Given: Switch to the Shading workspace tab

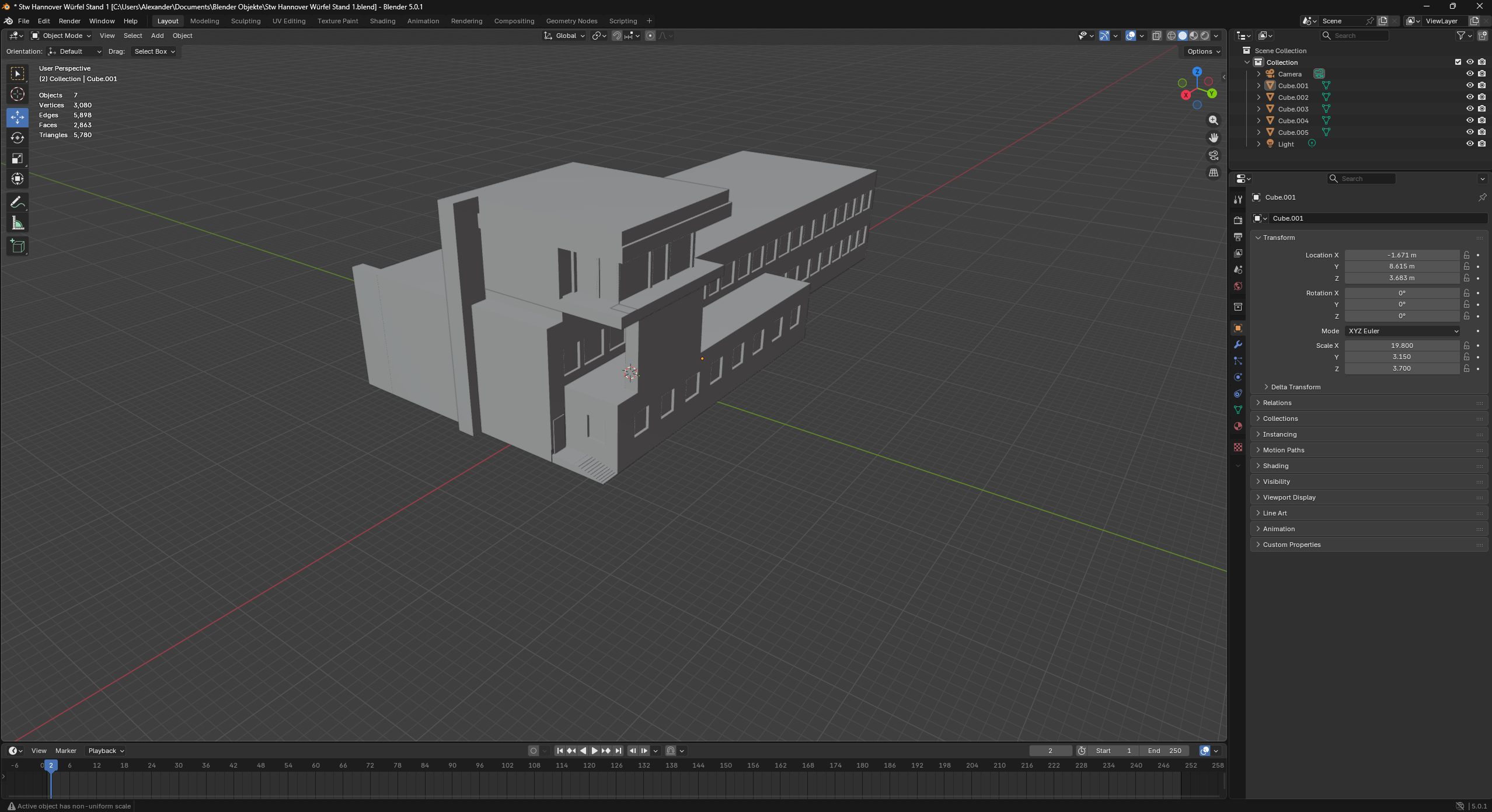Looking at the screenshot, I should pyautogui.click(x=382, y=21).
